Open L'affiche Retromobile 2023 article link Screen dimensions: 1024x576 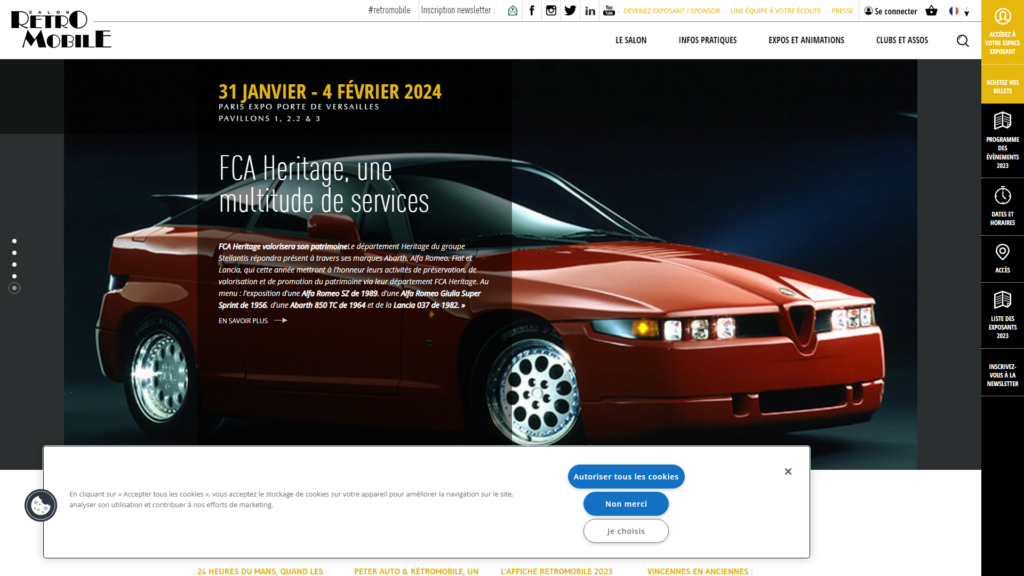coord(556,571)
